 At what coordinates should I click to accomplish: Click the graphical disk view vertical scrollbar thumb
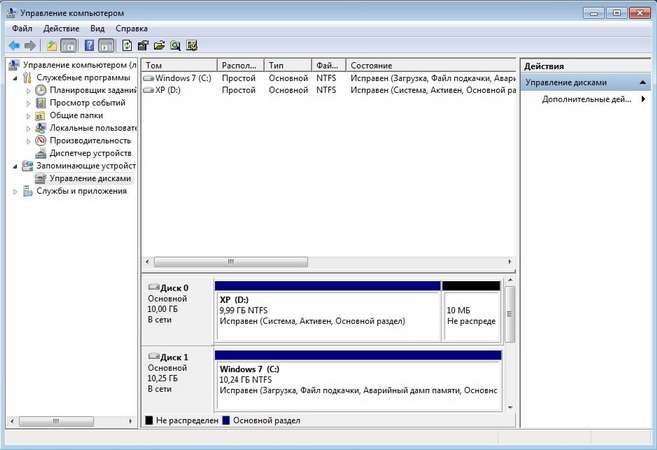[510, 314]
